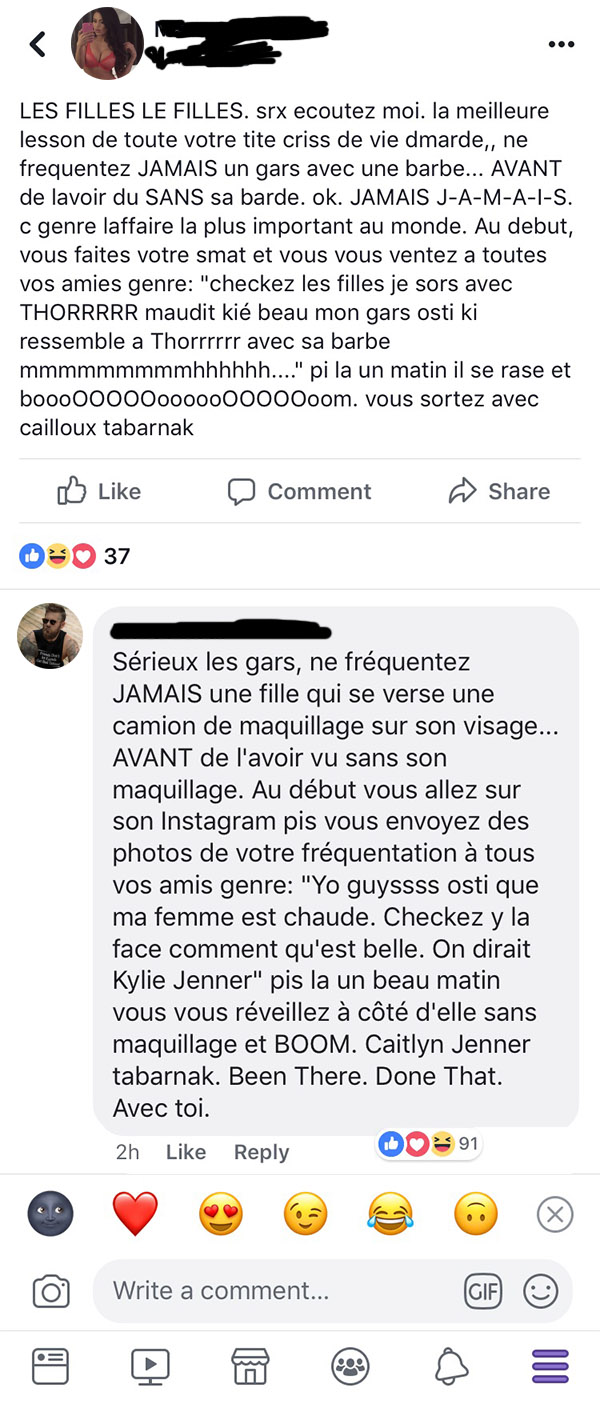The image size is (600, 1406).
Task: Insert the tears of joy emoji
Action: pos(391,1215)
